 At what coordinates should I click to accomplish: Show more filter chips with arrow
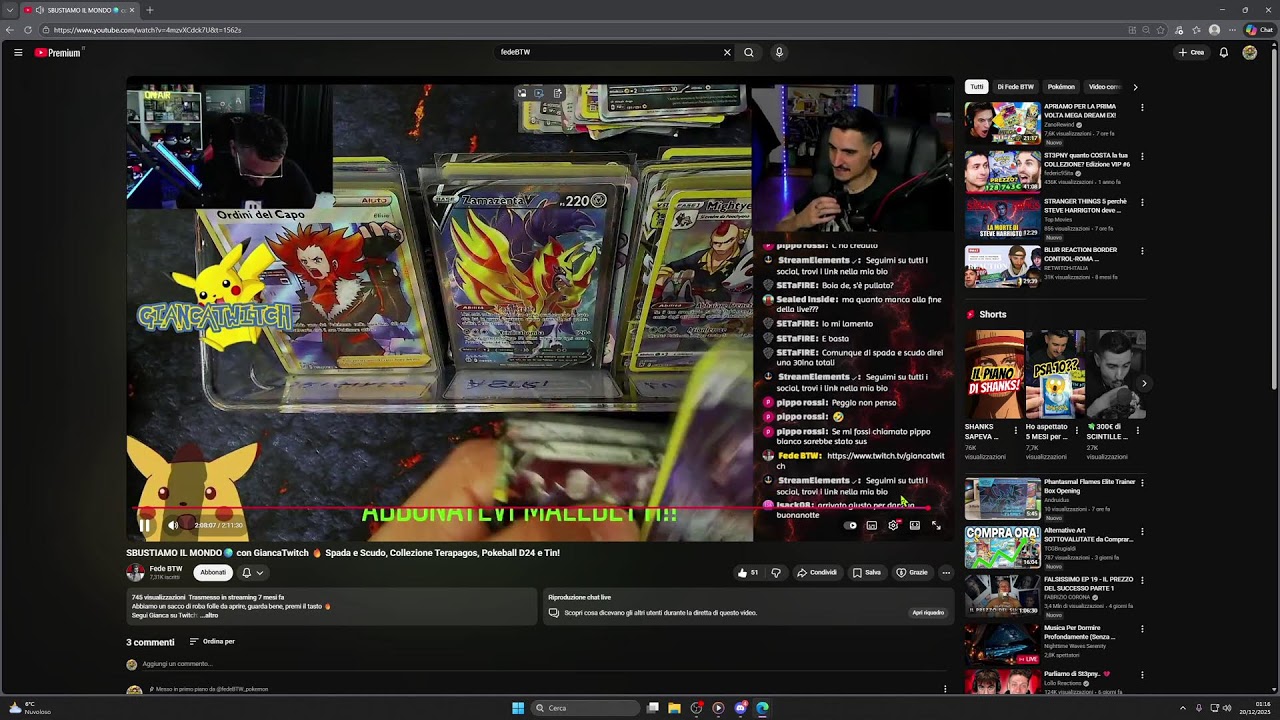pos(1135,87)
